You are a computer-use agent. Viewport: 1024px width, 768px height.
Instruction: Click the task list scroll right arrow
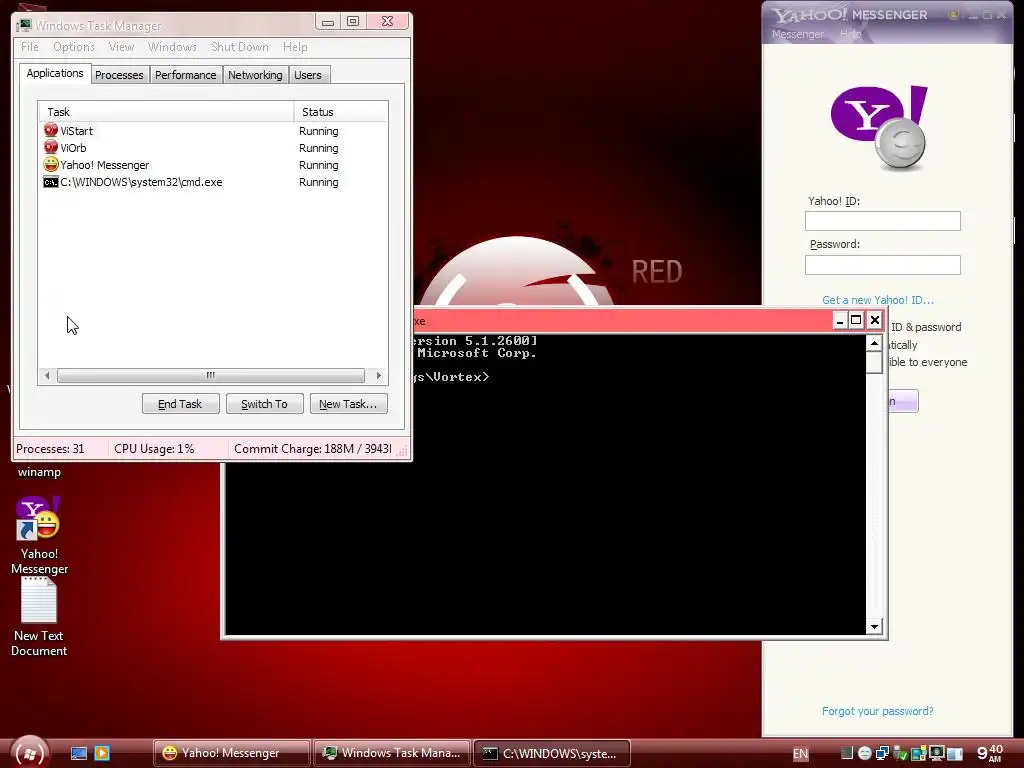[379, 376]
